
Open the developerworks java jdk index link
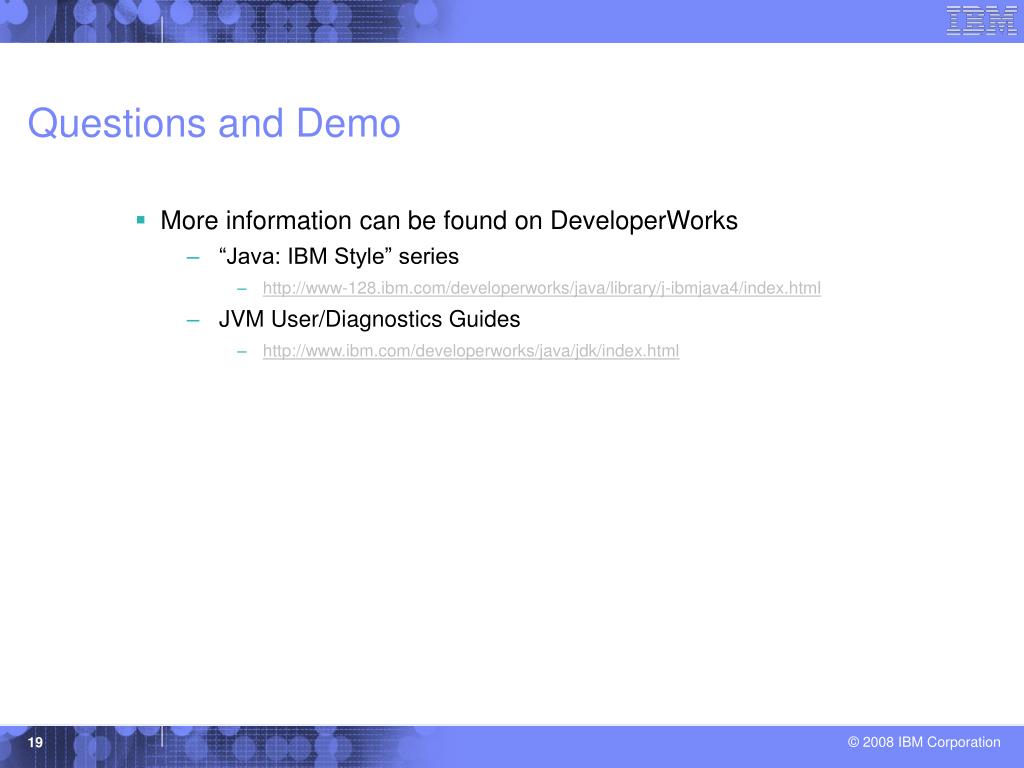click(471, 351)
